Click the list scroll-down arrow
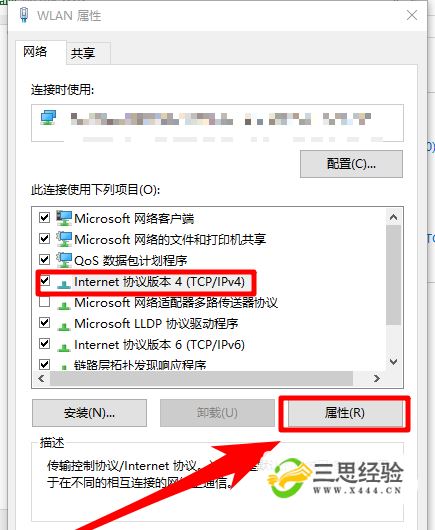435x530 pixels. pos(393,362)
